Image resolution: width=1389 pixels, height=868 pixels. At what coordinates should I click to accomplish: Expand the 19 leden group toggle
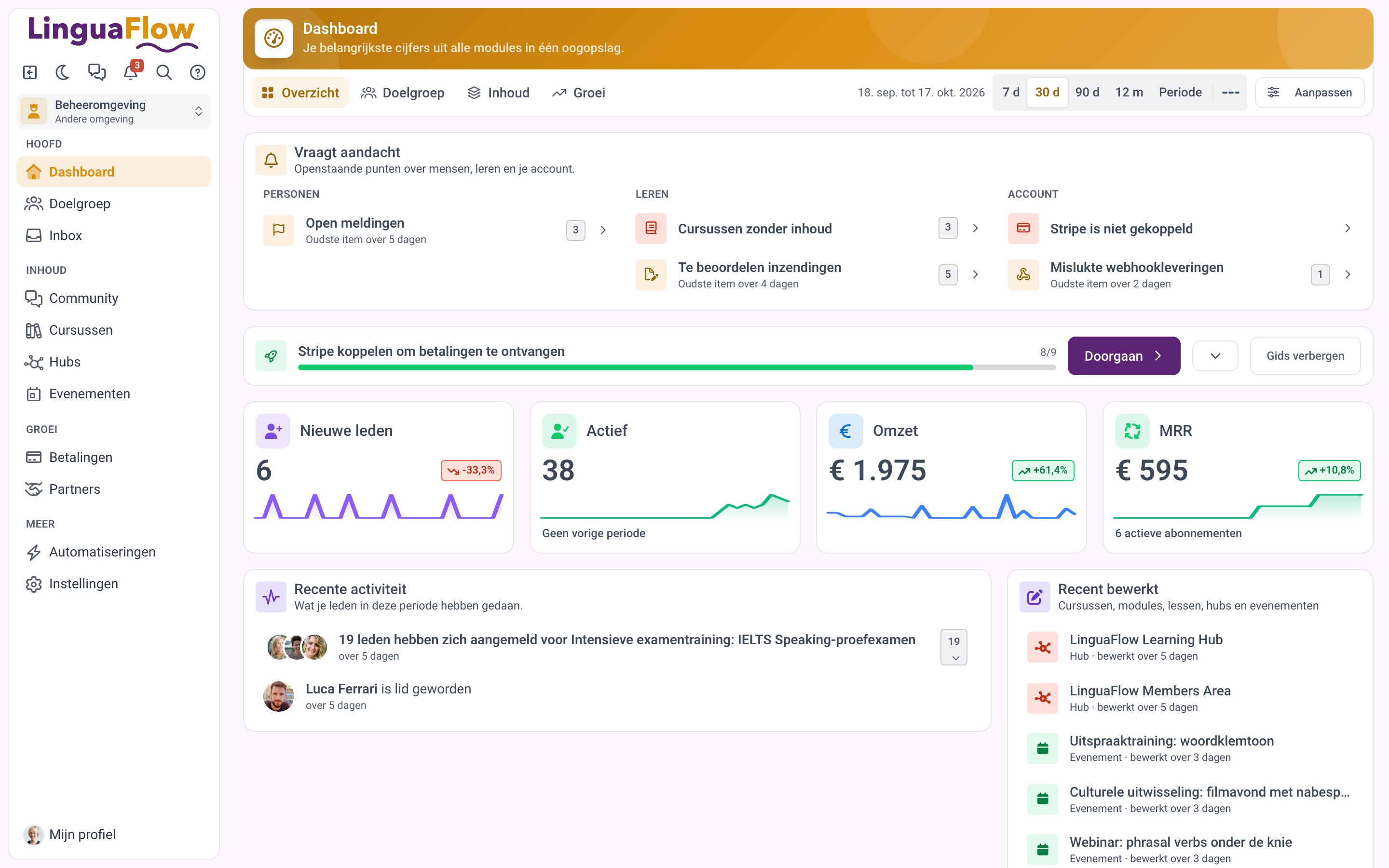tap(954, 648)
